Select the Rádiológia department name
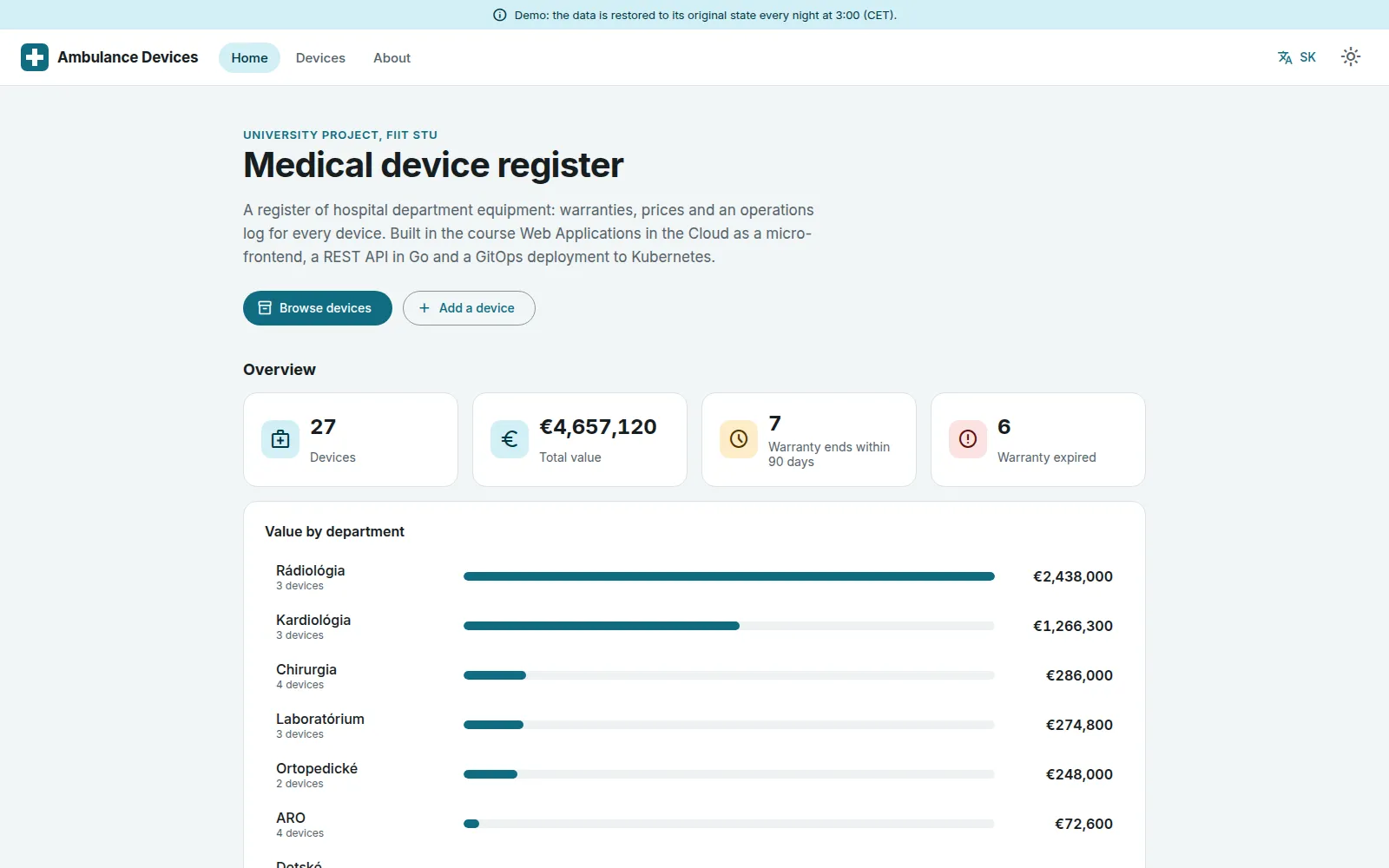This screenshot has width=1389, height=868. 310,570
